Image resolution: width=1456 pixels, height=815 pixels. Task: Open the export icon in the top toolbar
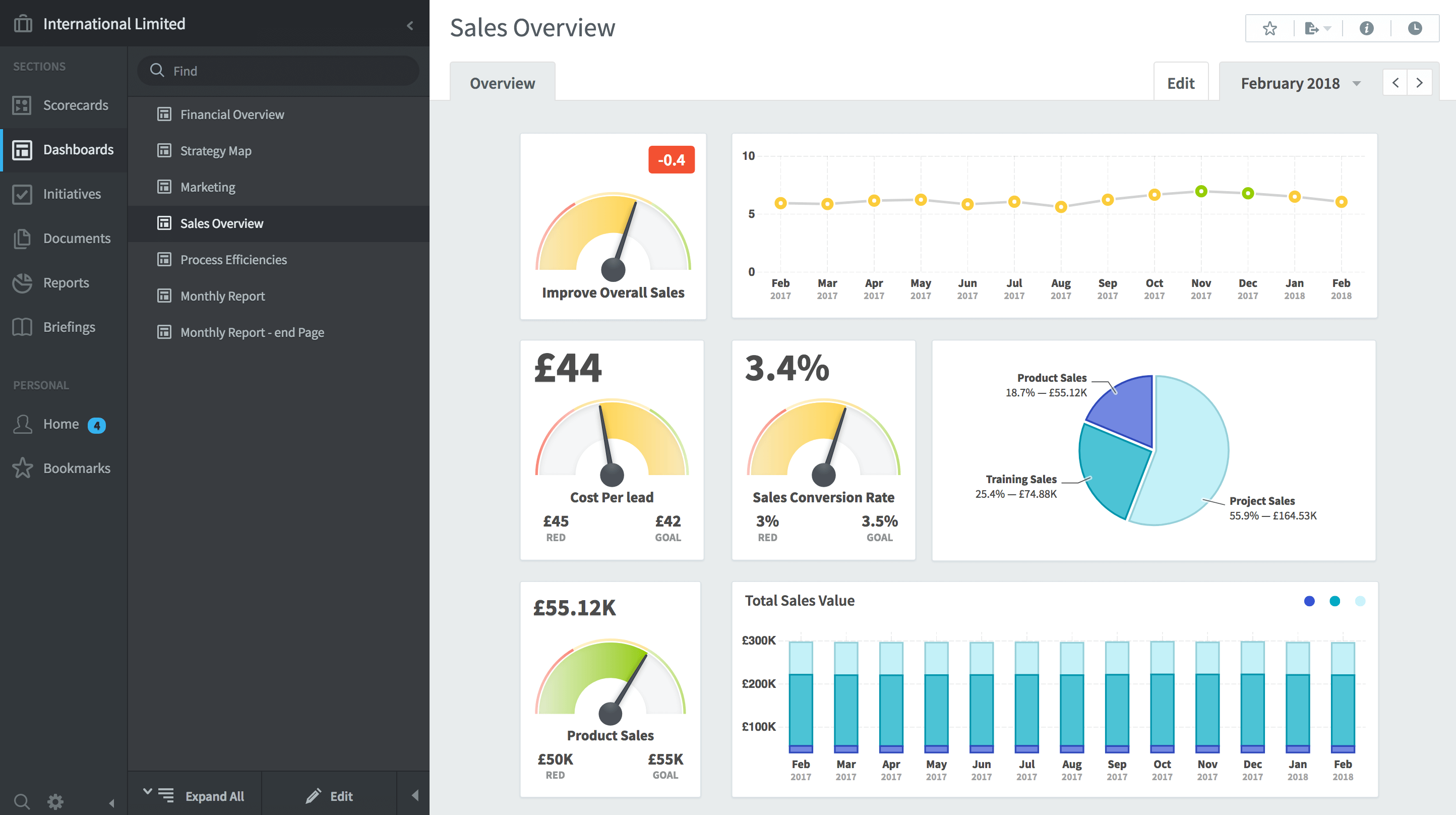click(x=1311, y=28)
